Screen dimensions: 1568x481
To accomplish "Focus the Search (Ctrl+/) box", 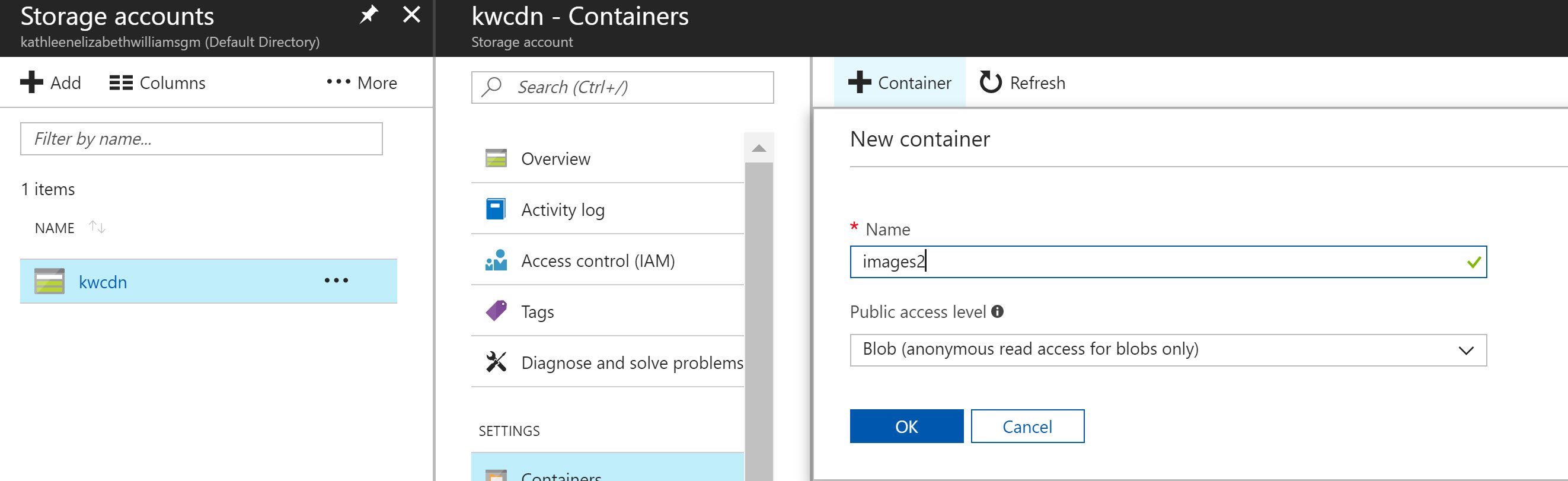I will pos(622,87).
